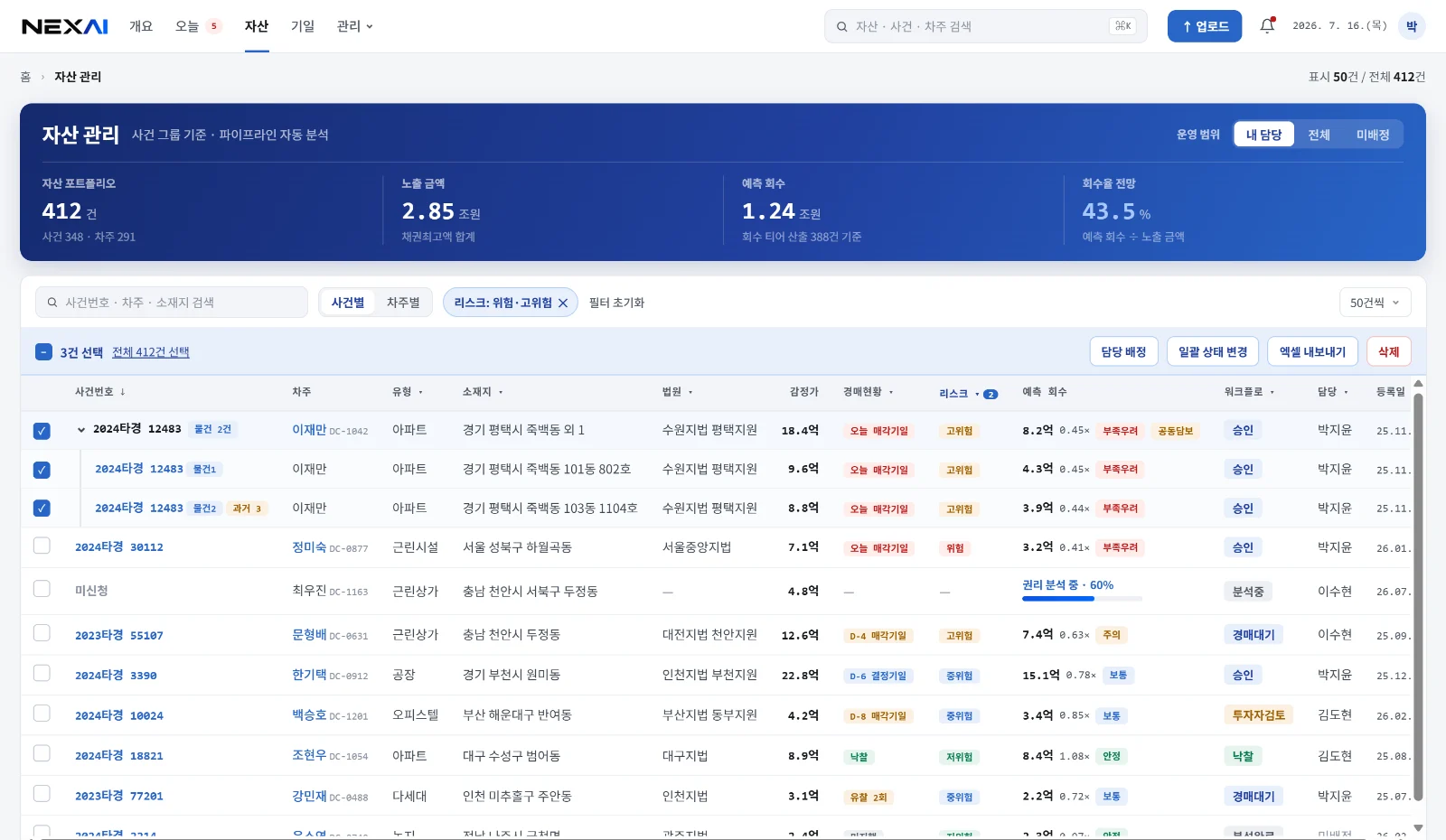Select the 2023타경 55107 row checkbox
Viewport: 1446px width, 840px height.
pos(42,633)
